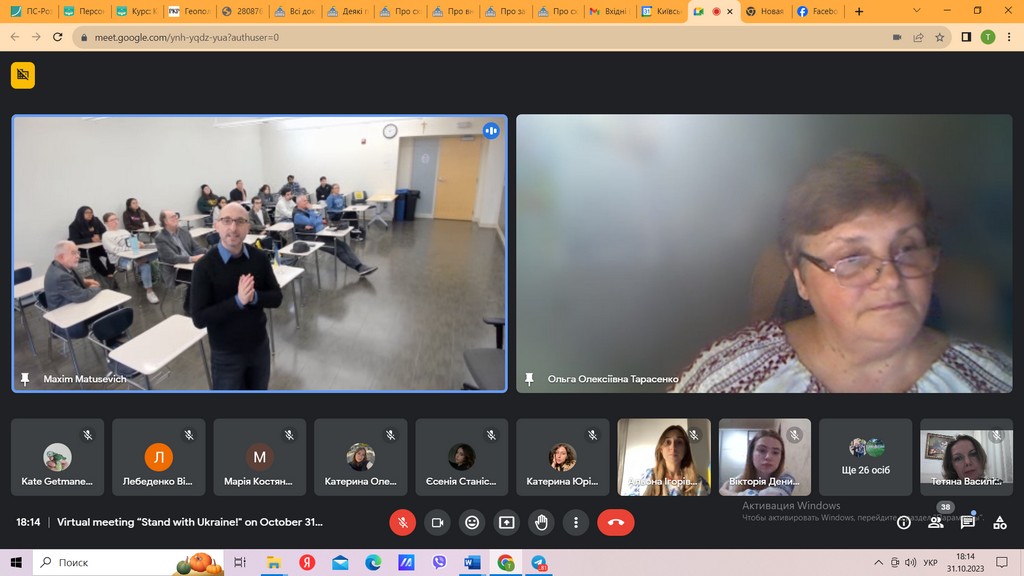1024x576 pixels.
Task: Open the activities icon
Action: click(x=1000, y=522)
